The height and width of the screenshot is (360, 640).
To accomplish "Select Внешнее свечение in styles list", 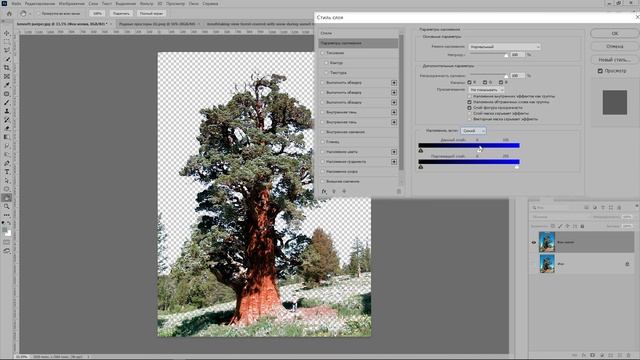I will tap(358, 181).
